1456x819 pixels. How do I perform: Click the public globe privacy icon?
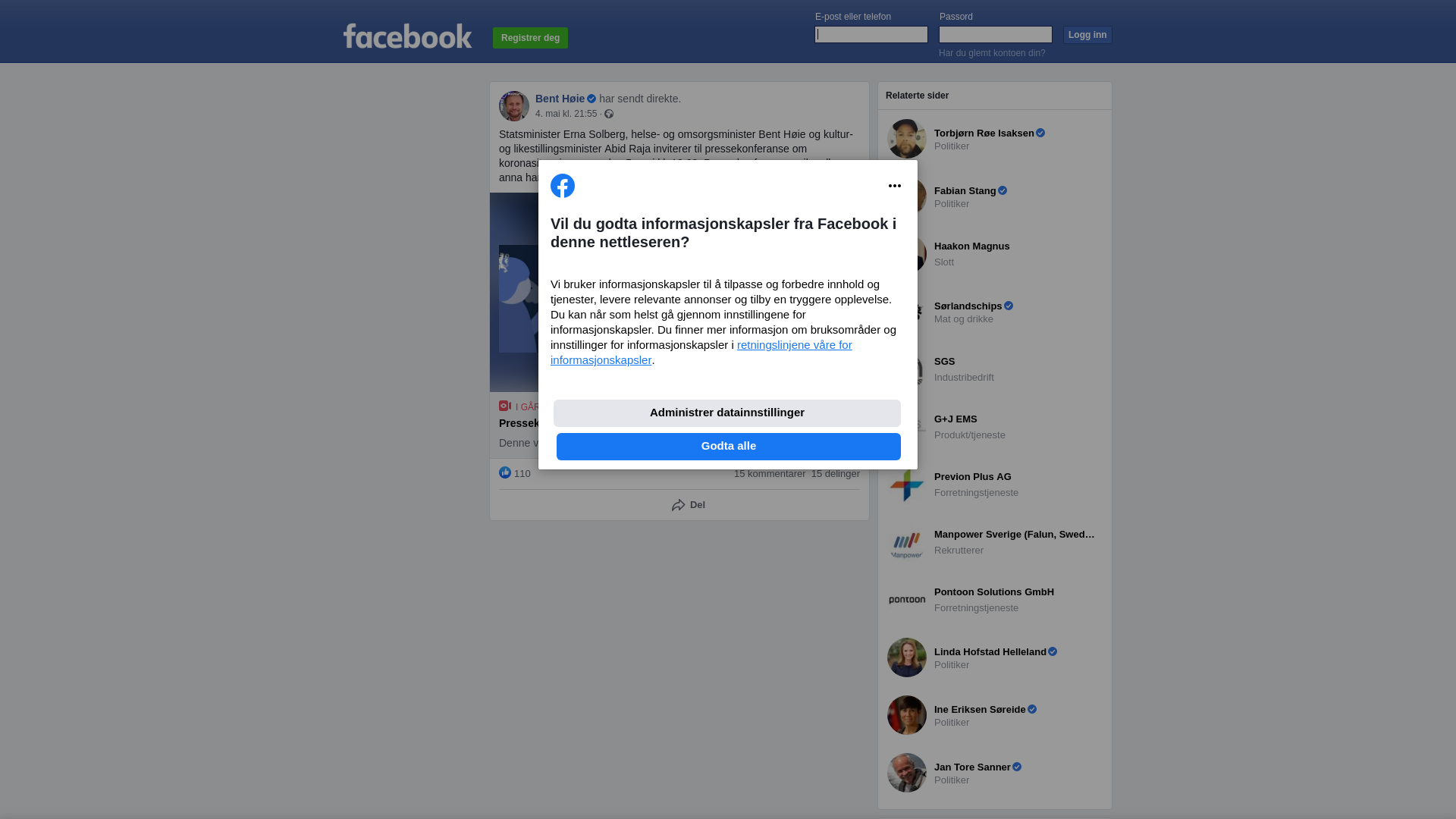609,114
